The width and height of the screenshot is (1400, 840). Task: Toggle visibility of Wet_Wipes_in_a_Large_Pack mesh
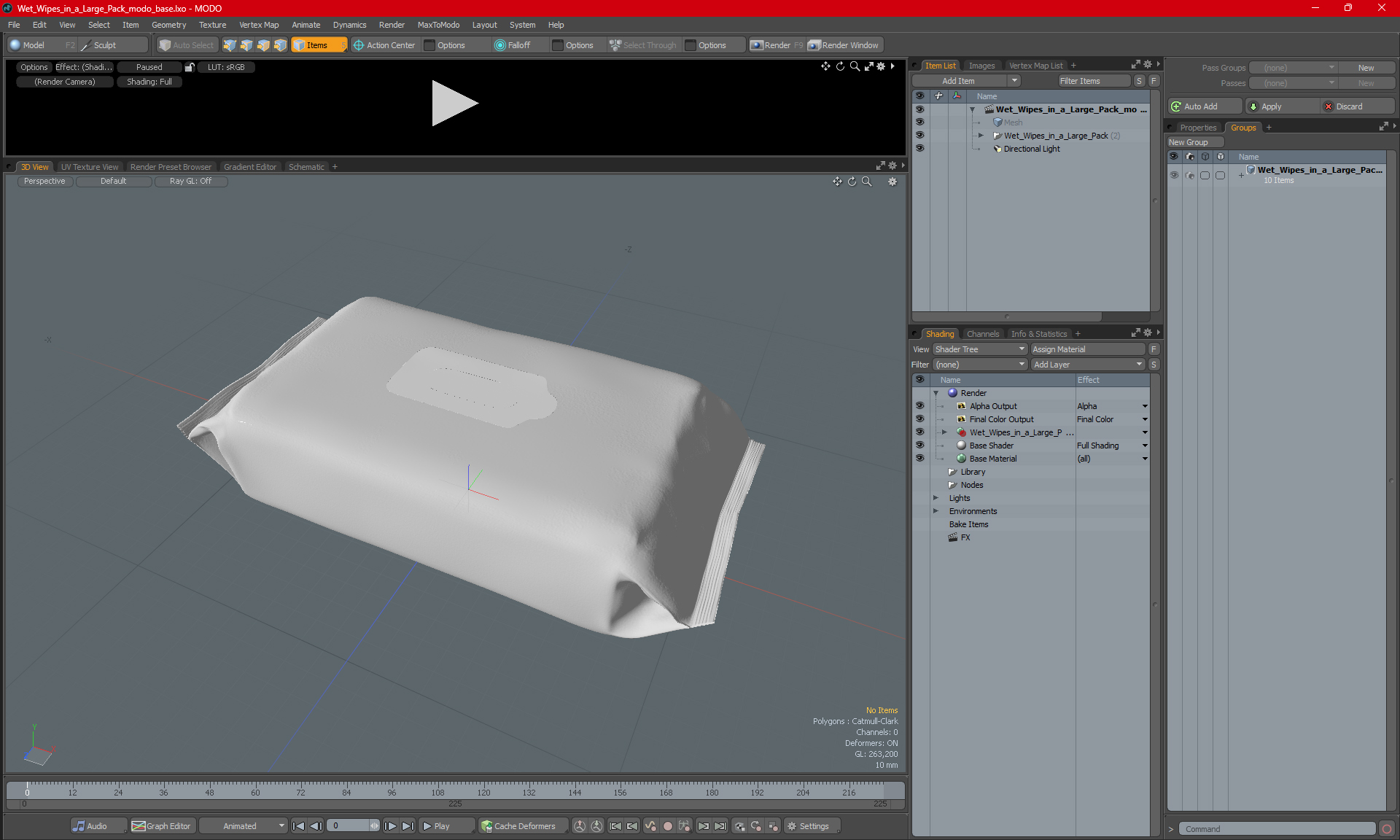pyautogui.click(x=919, y=135)
